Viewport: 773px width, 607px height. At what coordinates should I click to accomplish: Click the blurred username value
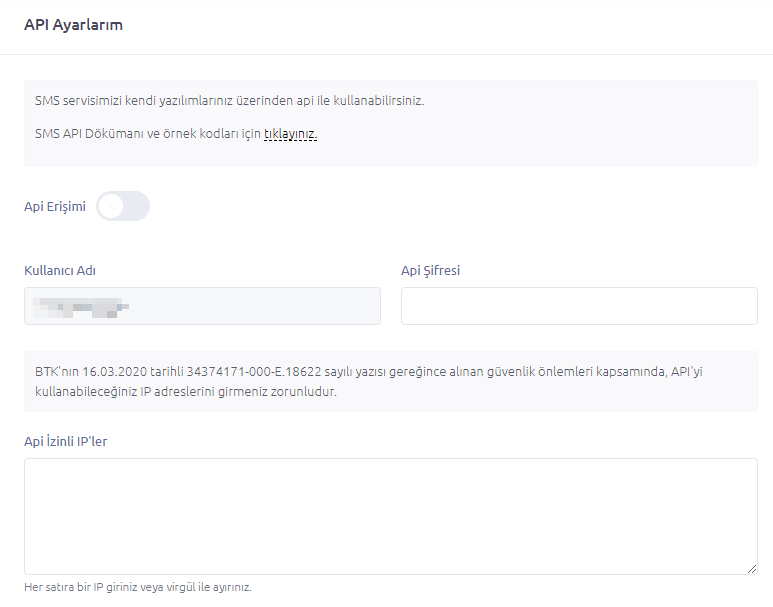point(82,306)
